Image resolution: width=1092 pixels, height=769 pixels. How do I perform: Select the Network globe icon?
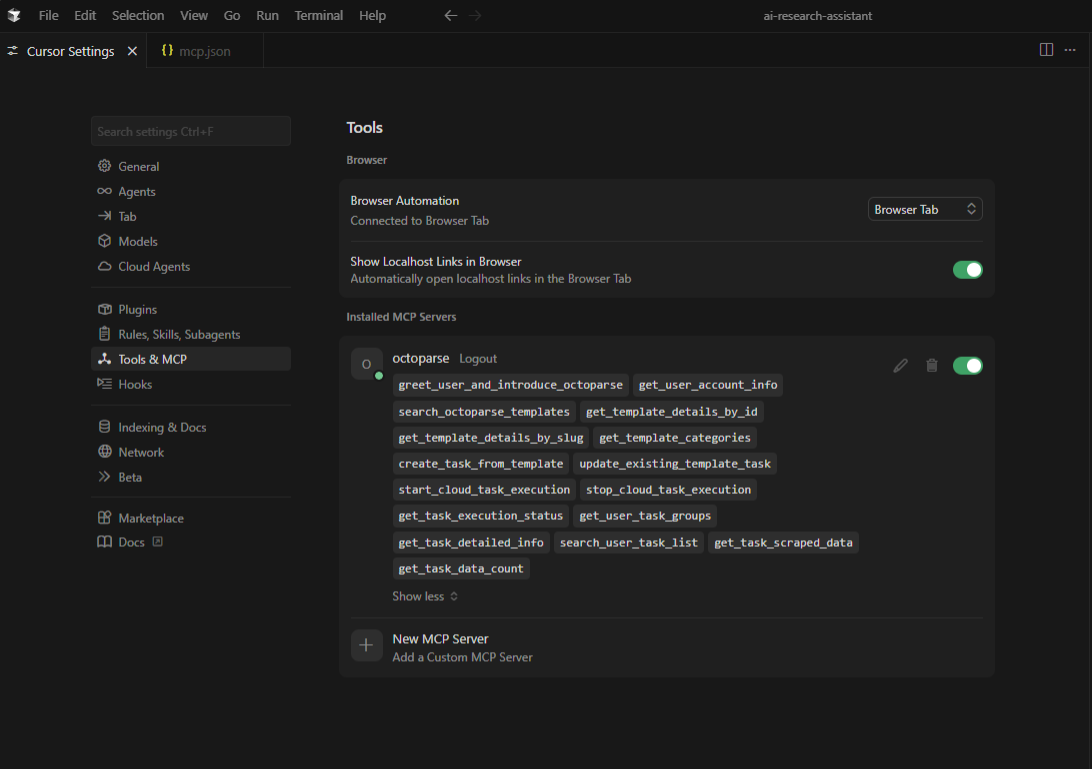click(104, 452)
